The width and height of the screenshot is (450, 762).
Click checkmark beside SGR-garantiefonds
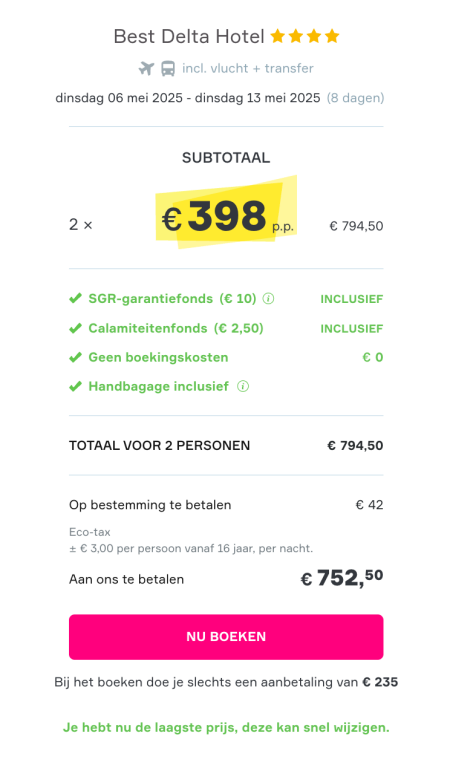[75, 298]
